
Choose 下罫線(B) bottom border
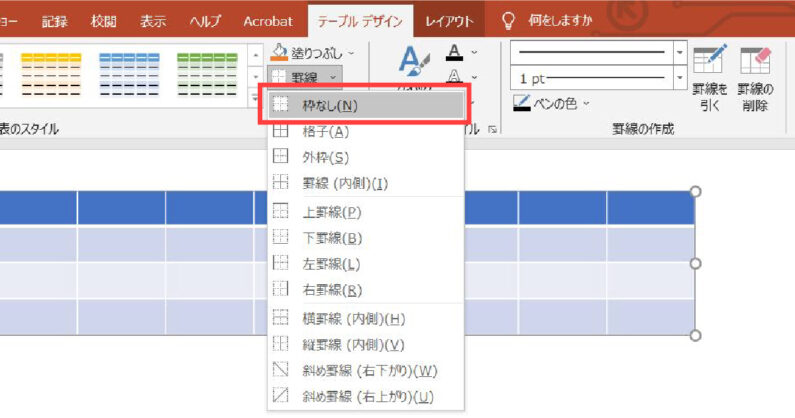[x=366, y=237]
